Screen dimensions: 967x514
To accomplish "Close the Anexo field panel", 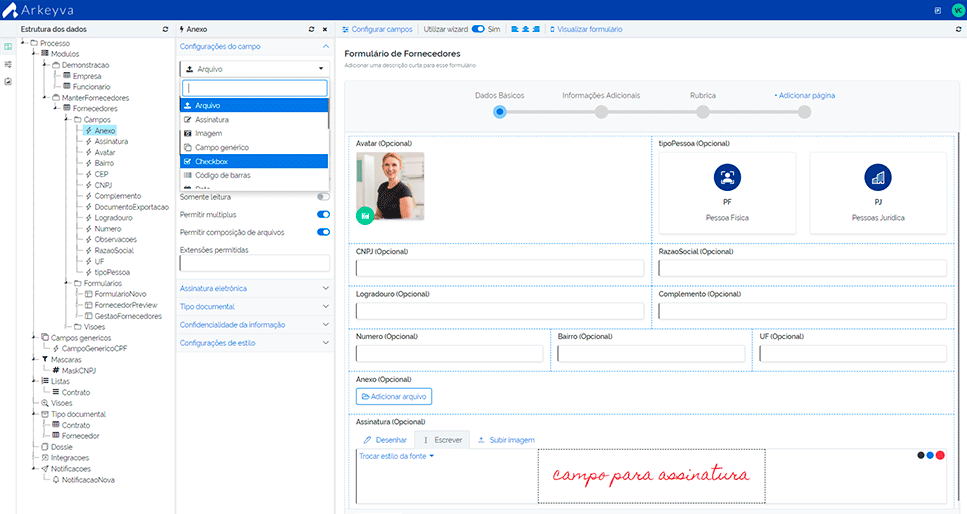I will click(324, 30).
